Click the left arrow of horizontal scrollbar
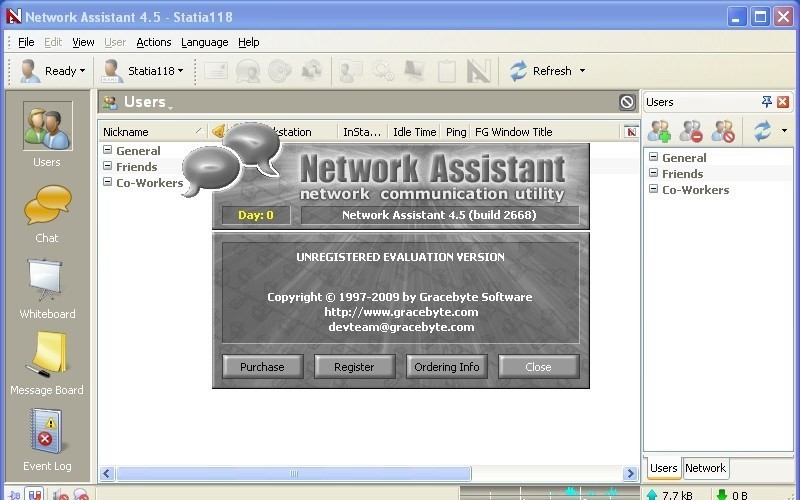Screen dimensions: 800x500 click(107, 473)
